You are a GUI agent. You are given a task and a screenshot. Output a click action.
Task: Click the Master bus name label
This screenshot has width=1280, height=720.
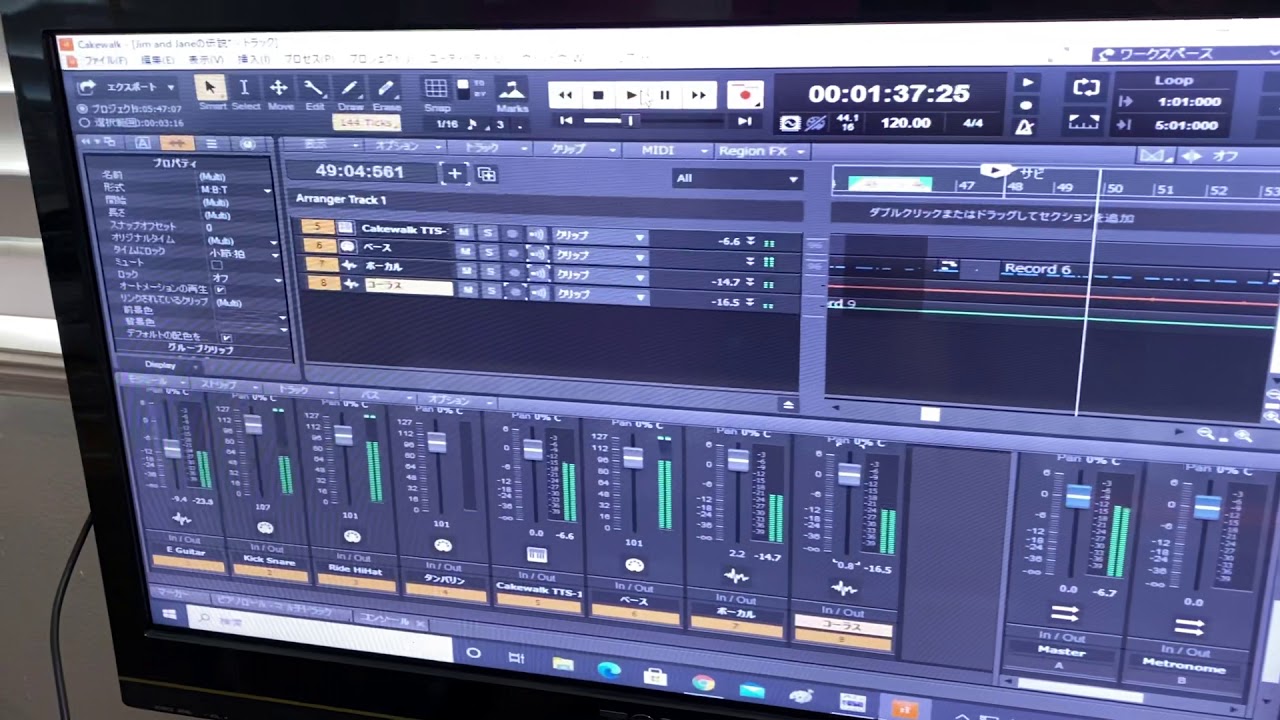click(1061, 651)
